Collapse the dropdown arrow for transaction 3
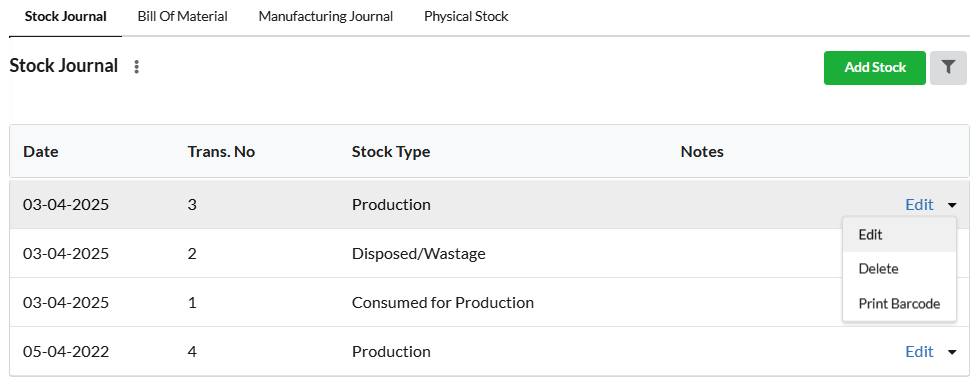The height and width of the screenshot is (385, 970). [x=951, y=205]
